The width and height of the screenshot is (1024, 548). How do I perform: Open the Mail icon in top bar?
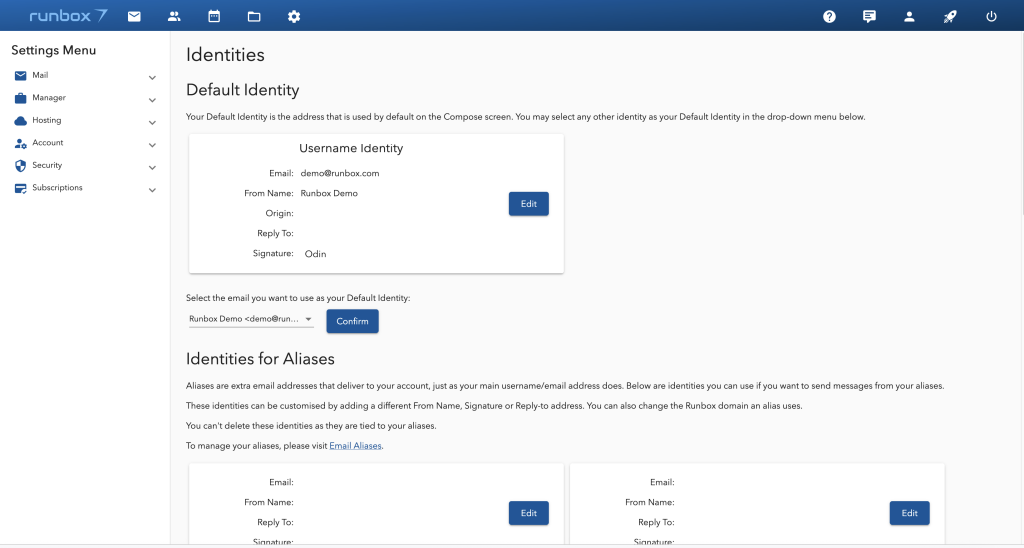(x=134, y=16)
